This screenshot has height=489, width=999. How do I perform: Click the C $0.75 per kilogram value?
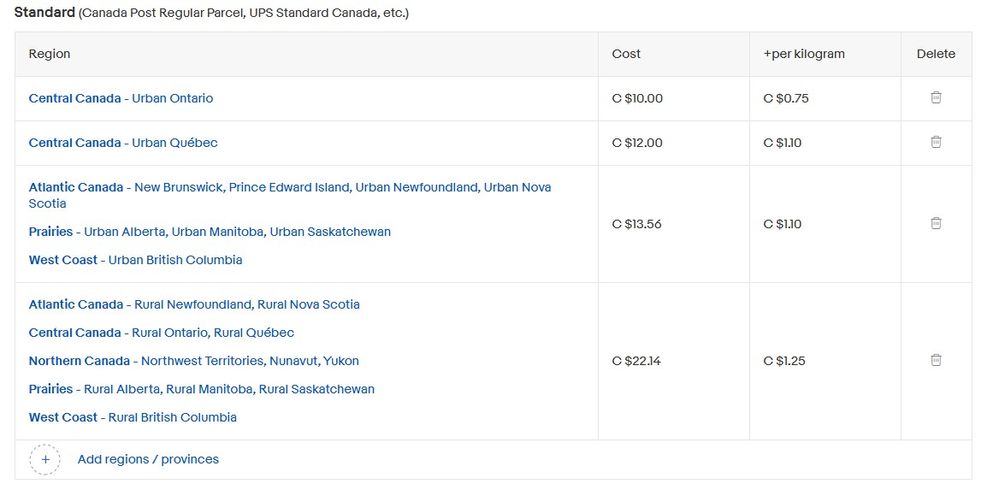(x=785, y=99)
